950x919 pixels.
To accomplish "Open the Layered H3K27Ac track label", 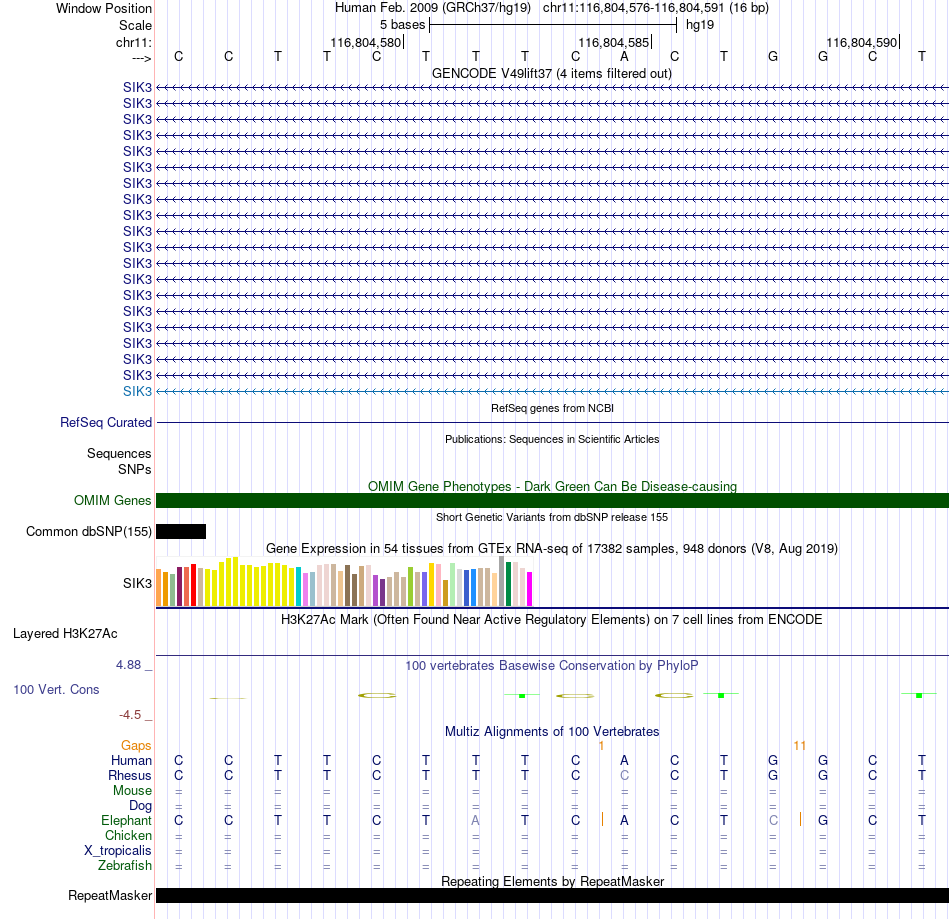I will [x=65, y=634].
